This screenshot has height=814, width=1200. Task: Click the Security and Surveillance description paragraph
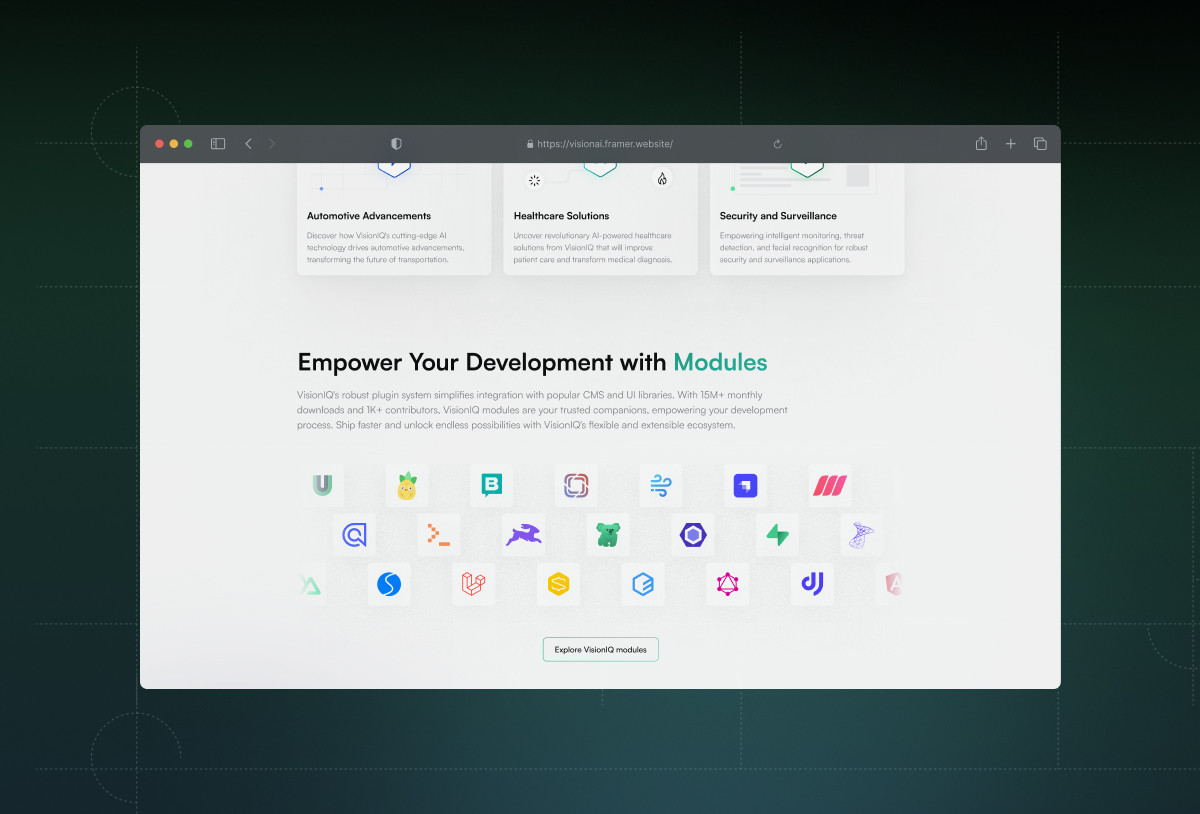point(794,248)
